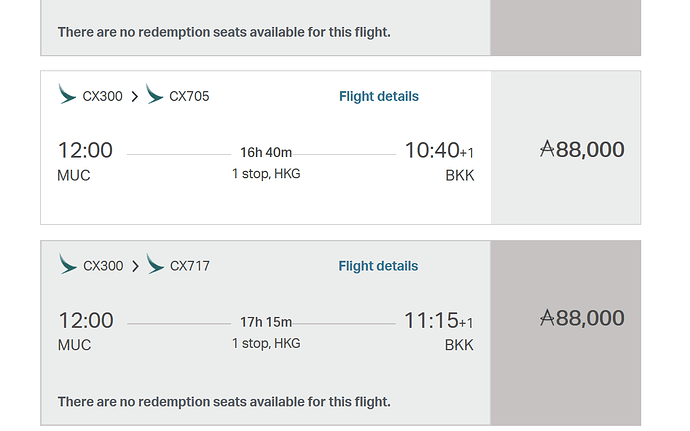
Task: Click the arrow between CX300 and CX717
Action: tap(135, 266)
